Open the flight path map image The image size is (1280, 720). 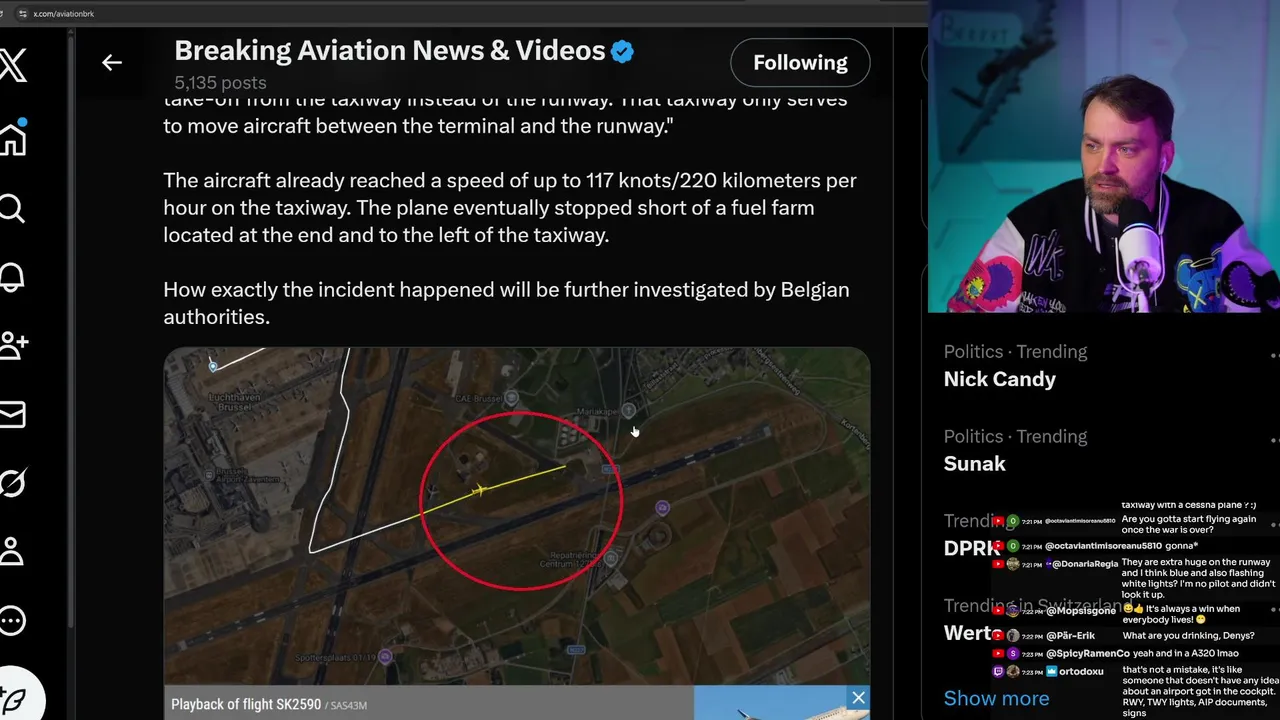[516, 515]
